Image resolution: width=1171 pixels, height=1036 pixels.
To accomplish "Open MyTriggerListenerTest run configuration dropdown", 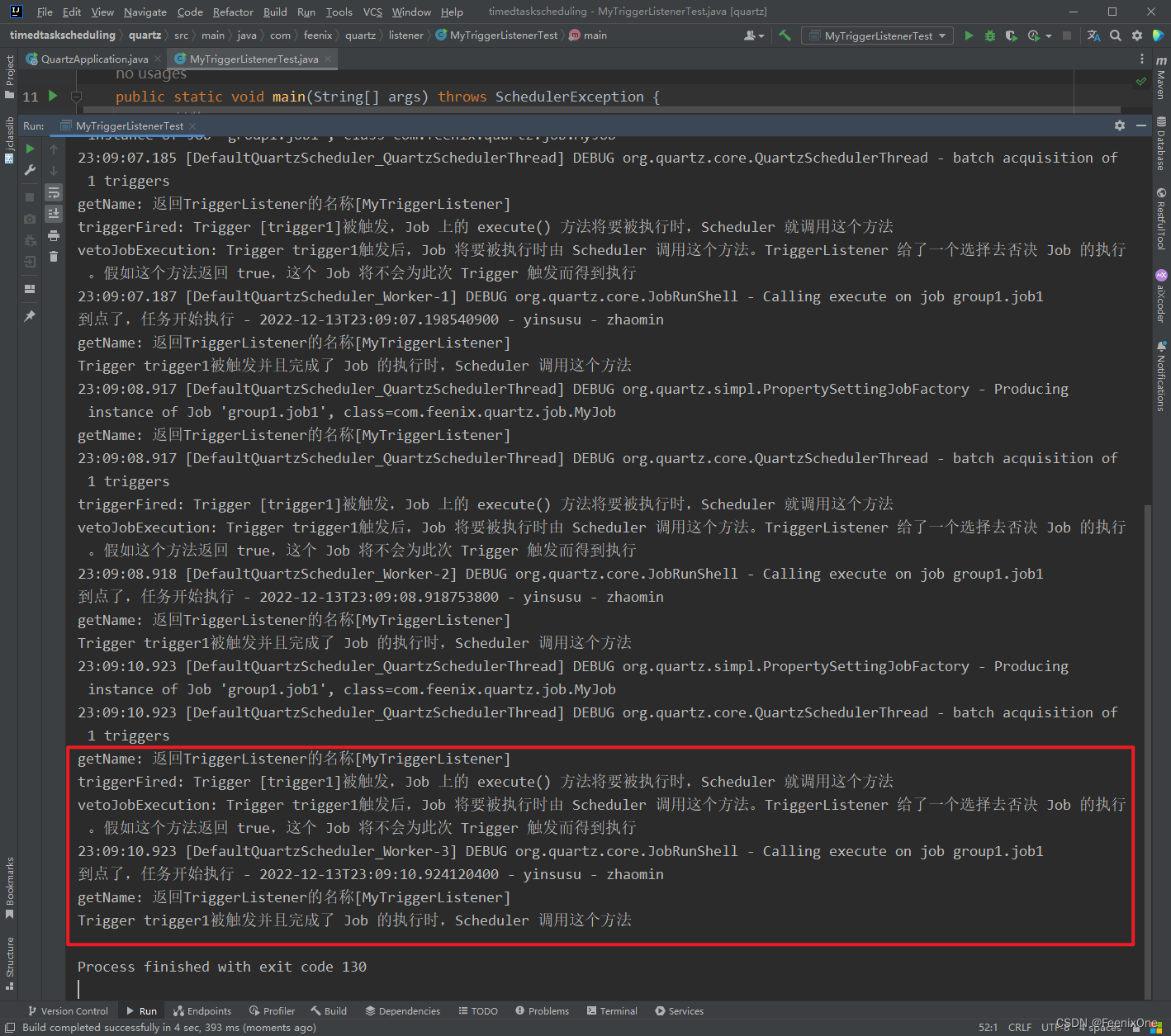I will [x=877, y=35].
